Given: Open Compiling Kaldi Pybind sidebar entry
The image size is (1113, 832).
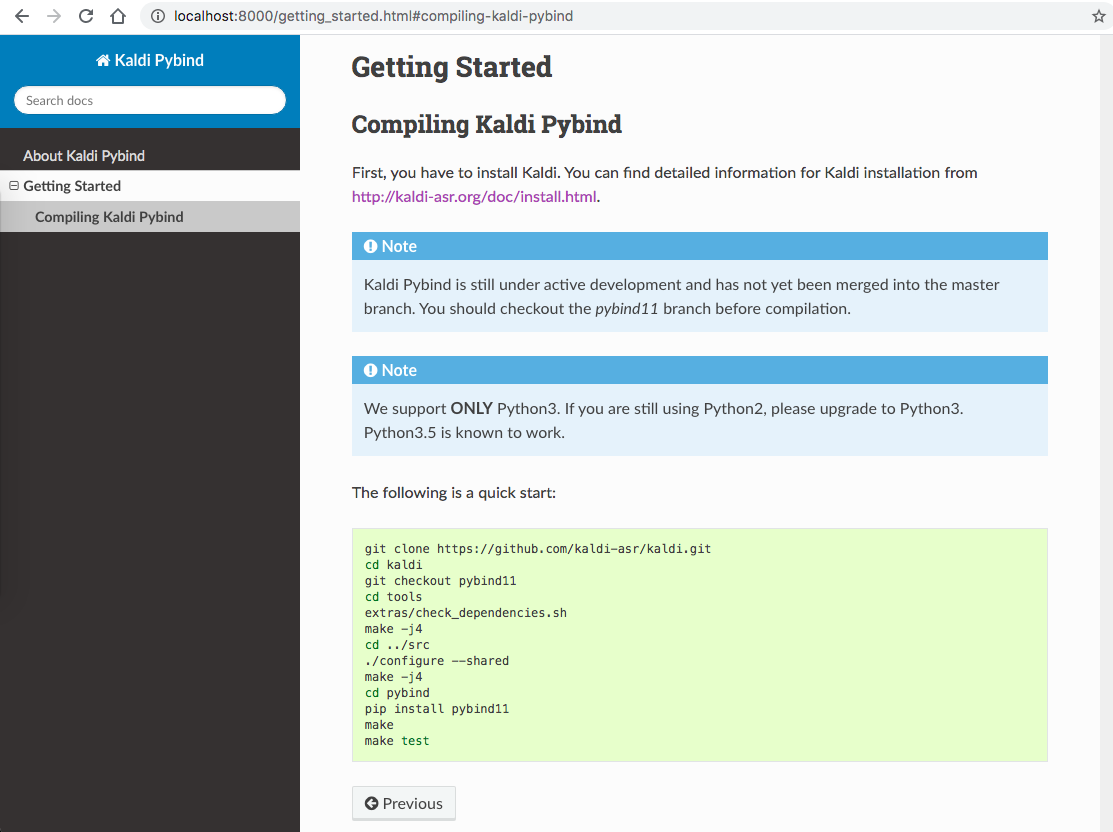Looking at the screenshot, I should coord(109,217).
